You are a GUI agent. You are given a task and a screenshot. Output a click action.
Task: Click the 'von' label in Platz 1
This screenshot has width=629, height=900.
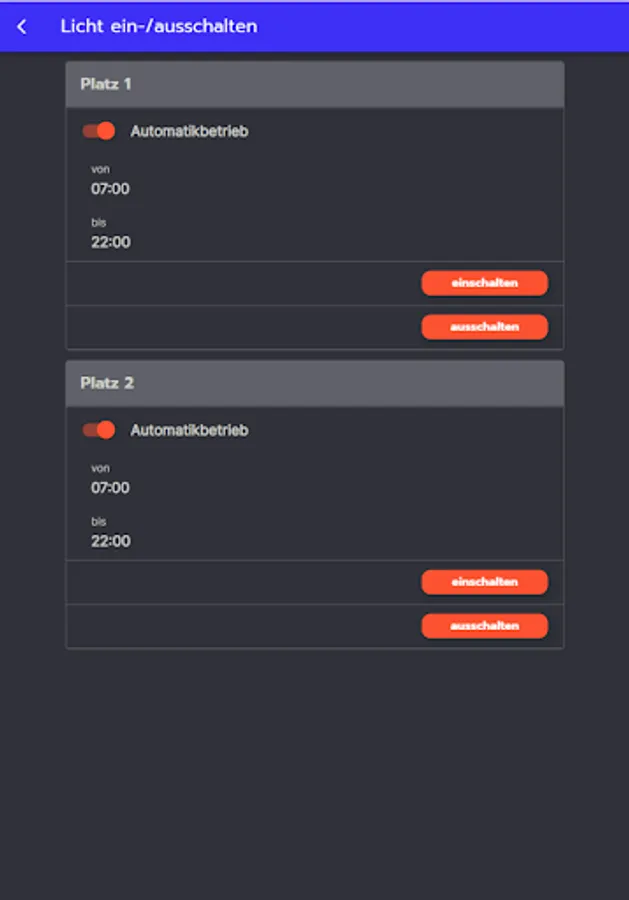tap(100, 169)
